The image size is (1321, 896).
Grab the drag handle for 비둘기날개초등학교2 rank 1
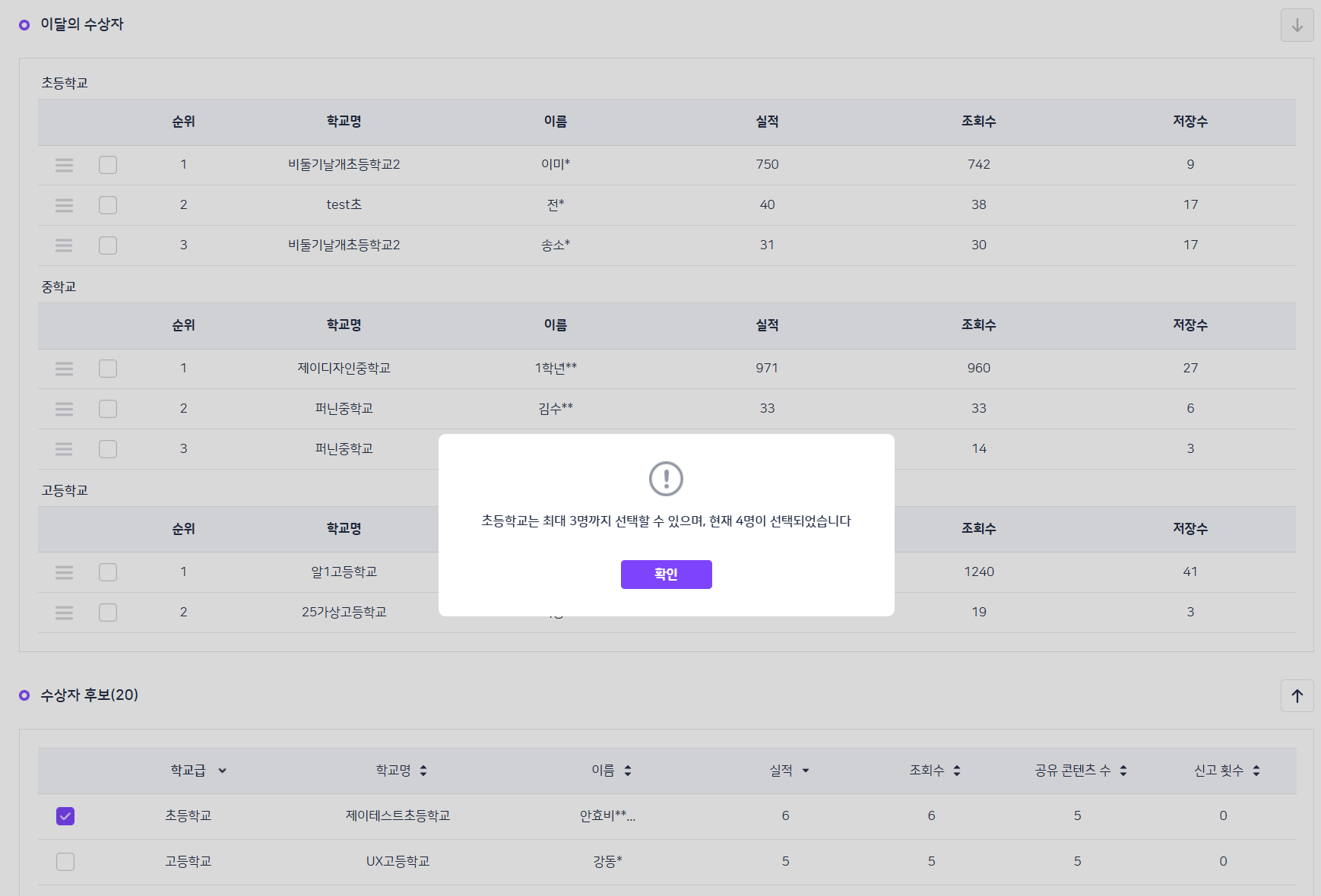pyautogui.click(x=65, y=165)
